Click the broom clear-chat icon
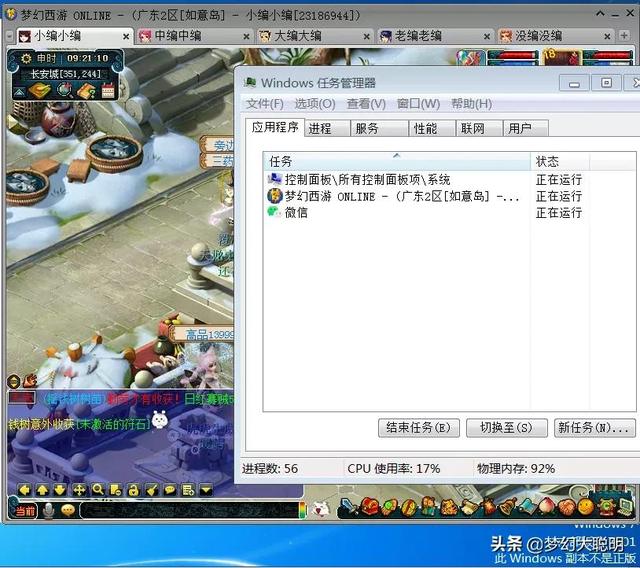 click(x=152, y=489)
